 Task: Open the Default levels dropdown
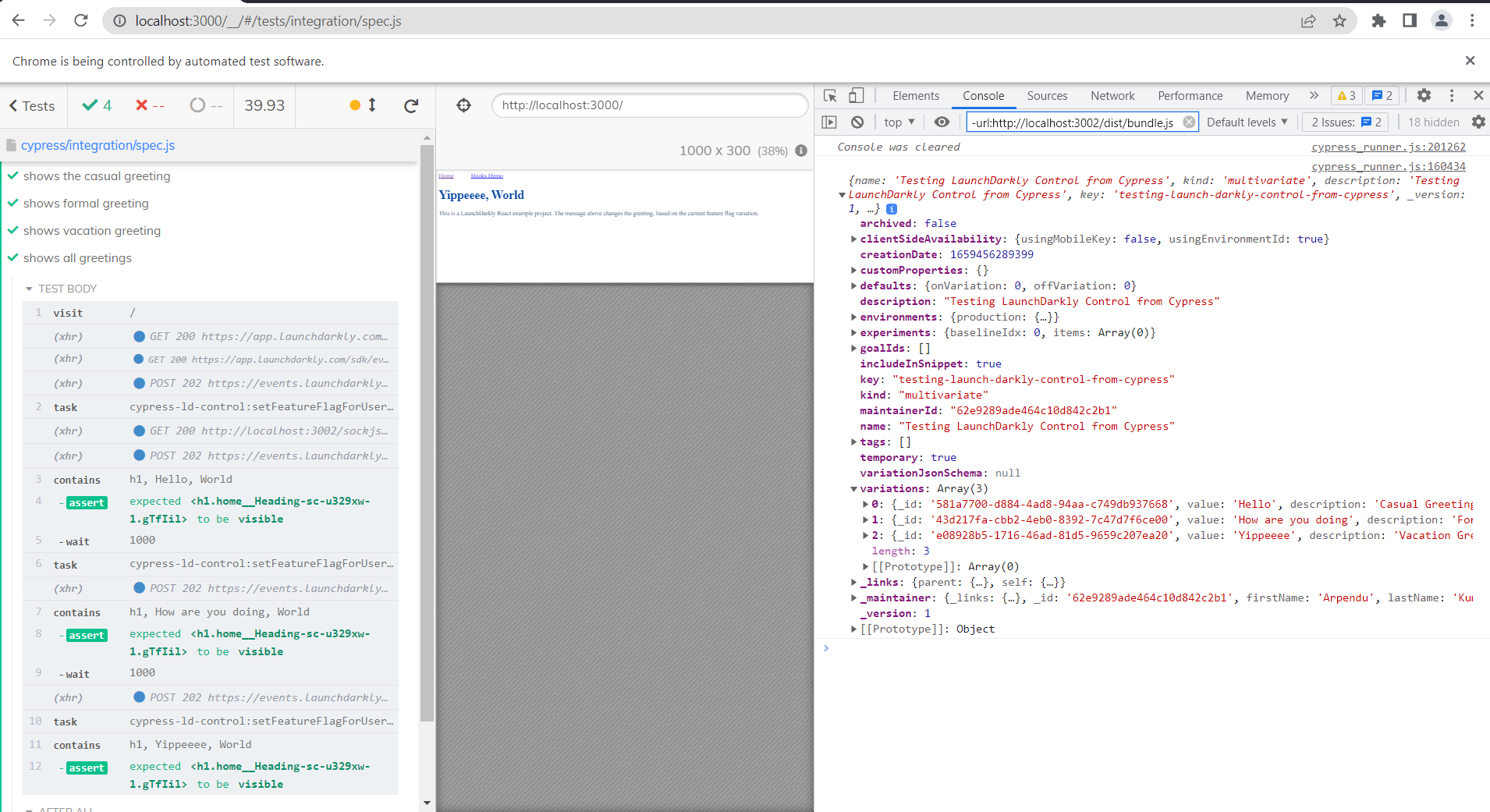(x=1247, y=122)
